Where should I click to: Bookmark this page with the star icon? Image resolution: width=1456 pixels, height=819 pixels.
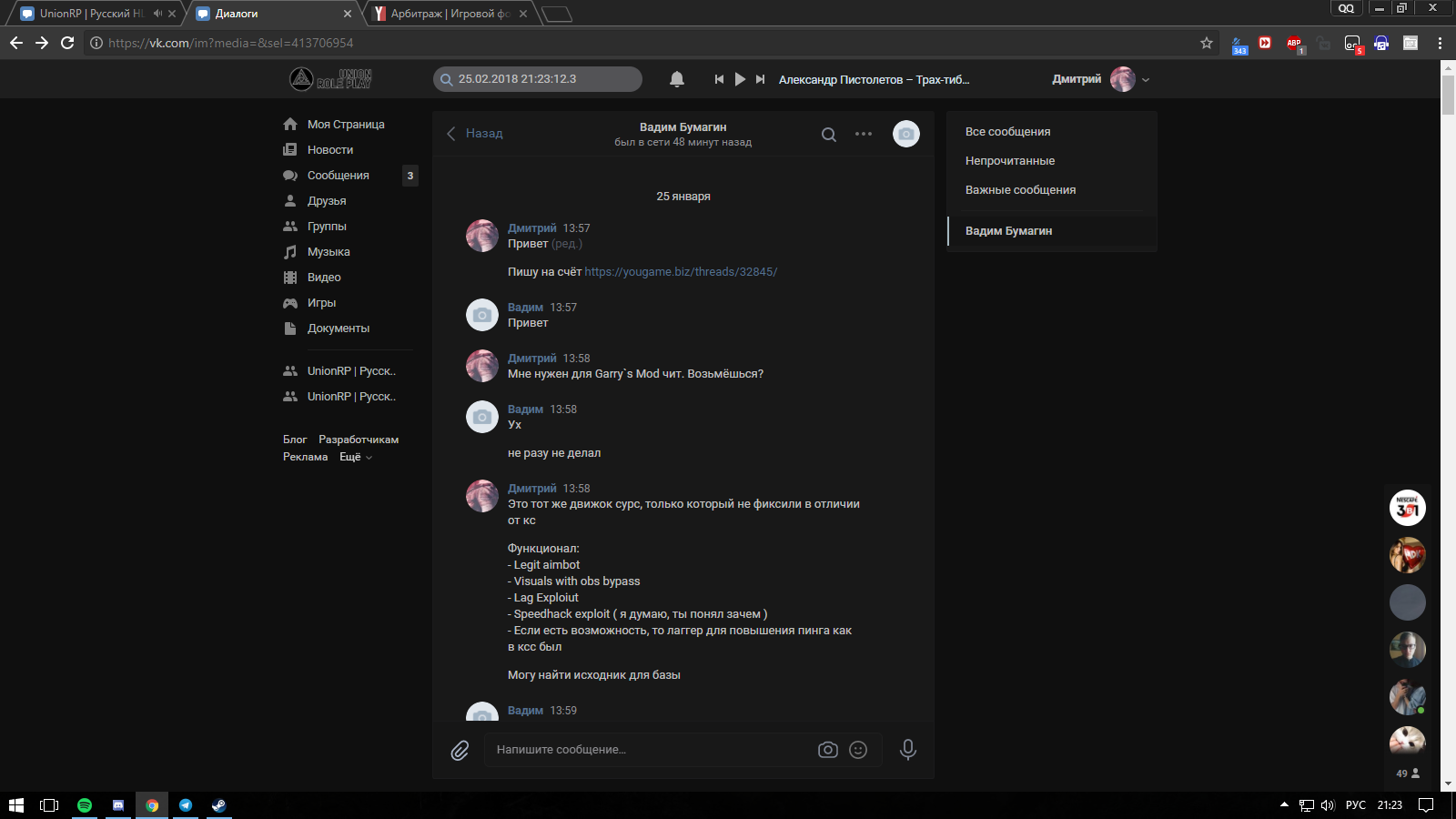(x=1207, y=43)
